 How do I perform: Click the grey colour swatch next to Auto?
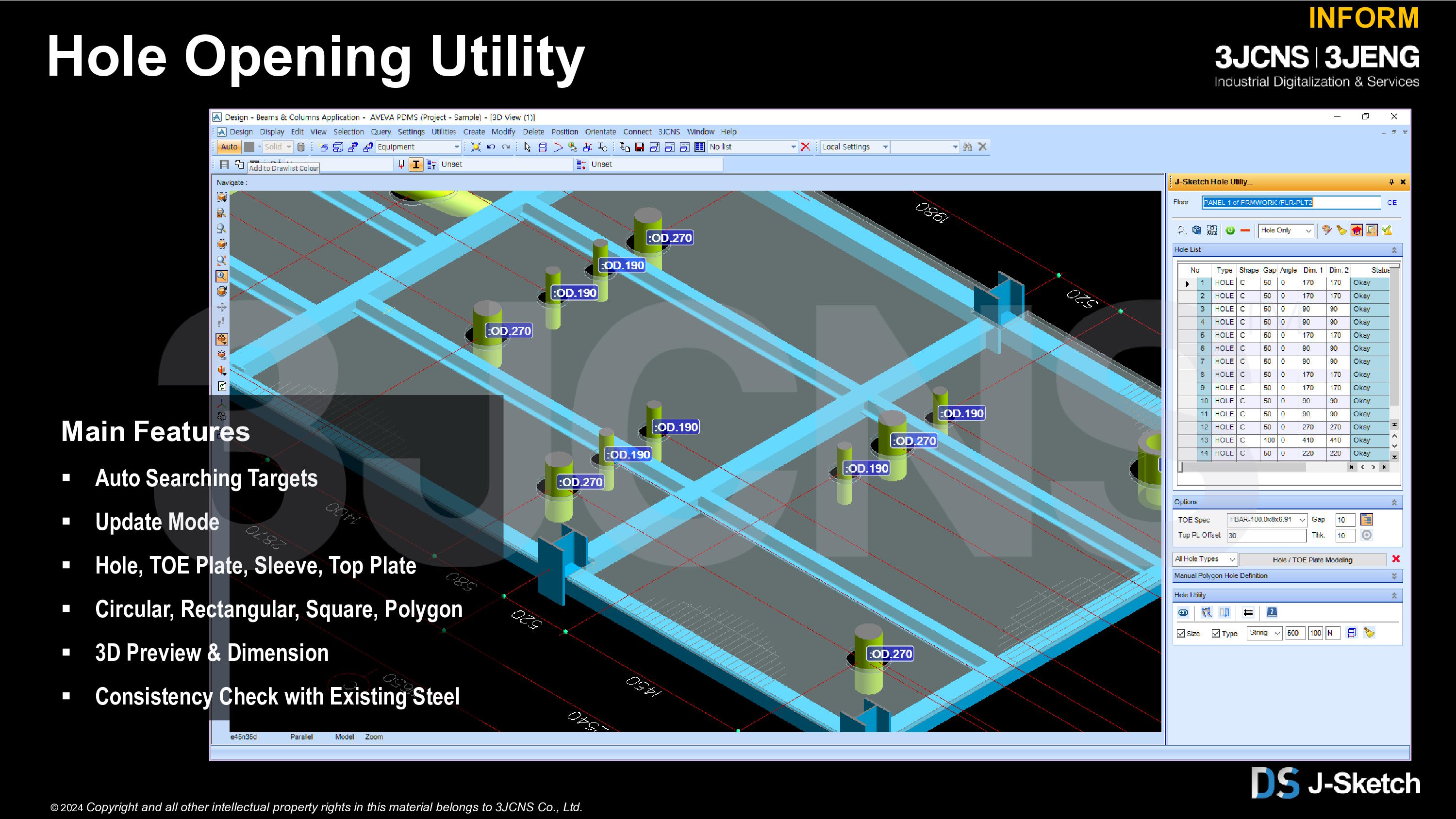[x=248, y=147]
